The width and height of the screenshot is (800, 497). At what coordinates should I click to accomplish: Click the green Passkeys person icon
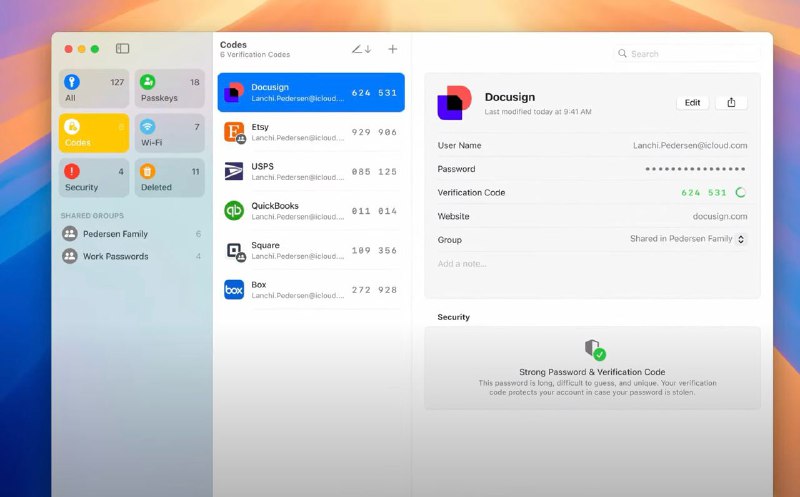coord(147,82)
